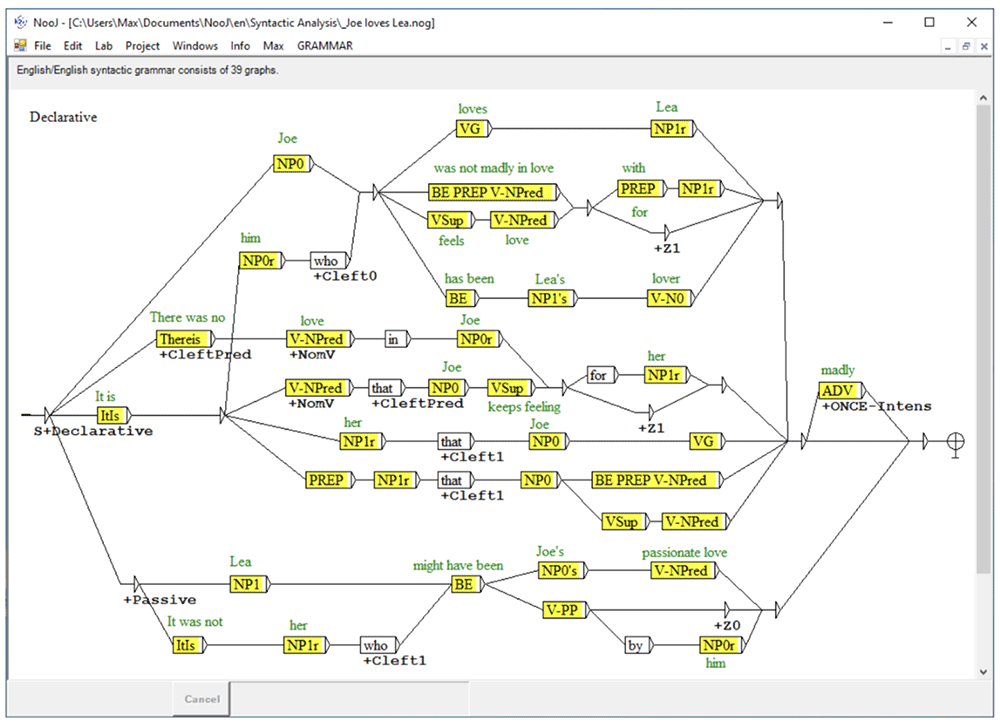Open the File menu
1000x725 pixels.
click(x=42, y=46)
